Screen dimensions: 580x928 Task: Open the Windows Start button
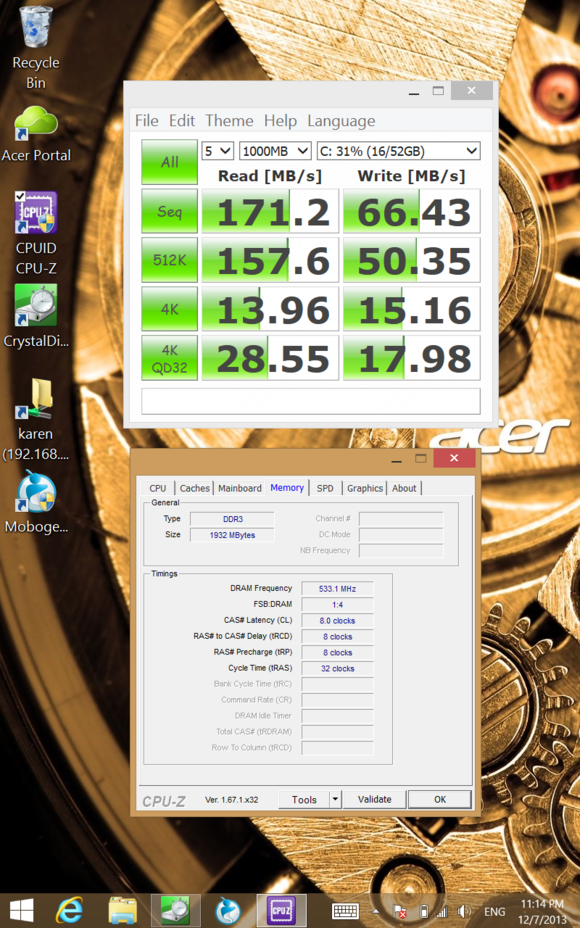[x=22, y=910]
